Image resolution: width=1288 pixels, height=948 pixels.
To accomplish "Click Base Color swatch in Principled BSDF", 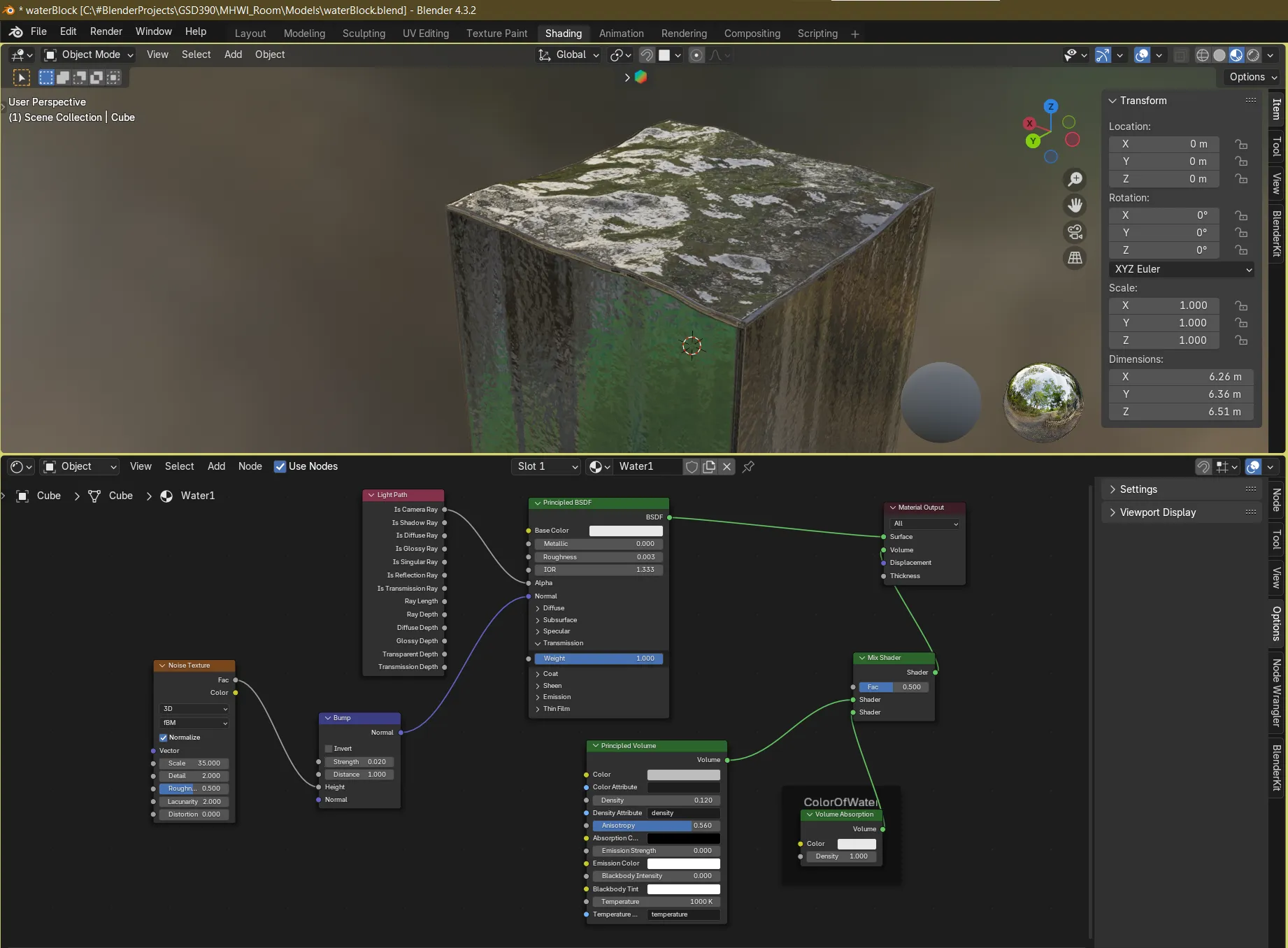I will (626, 531).
